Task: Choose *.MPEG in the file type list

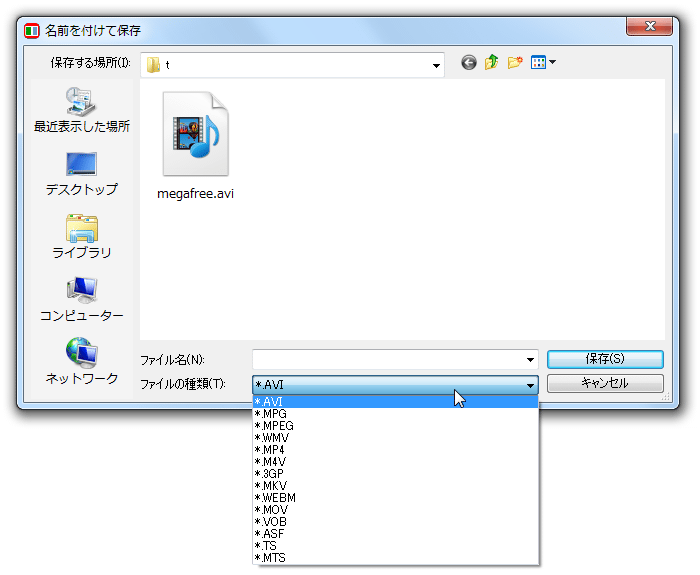Action: point(396,426)
